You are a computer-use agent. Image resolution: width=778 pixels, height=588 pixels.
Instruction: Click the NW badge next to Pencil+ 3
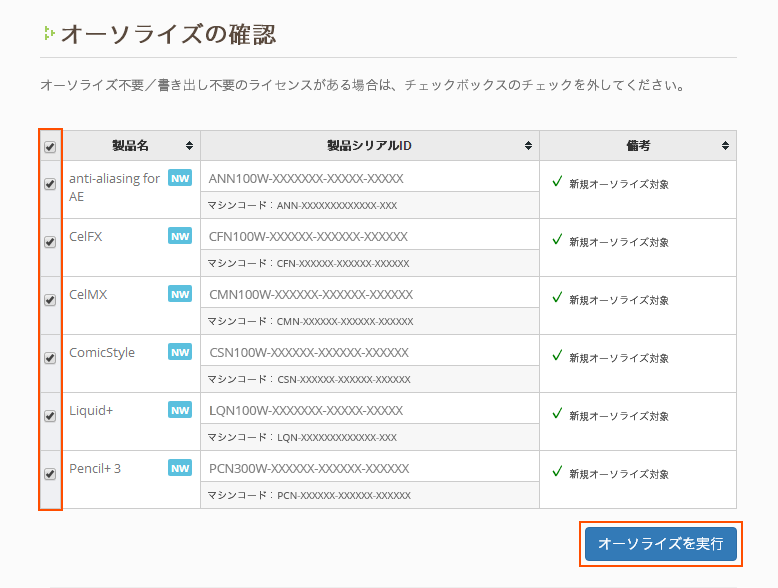pos(180,468)
